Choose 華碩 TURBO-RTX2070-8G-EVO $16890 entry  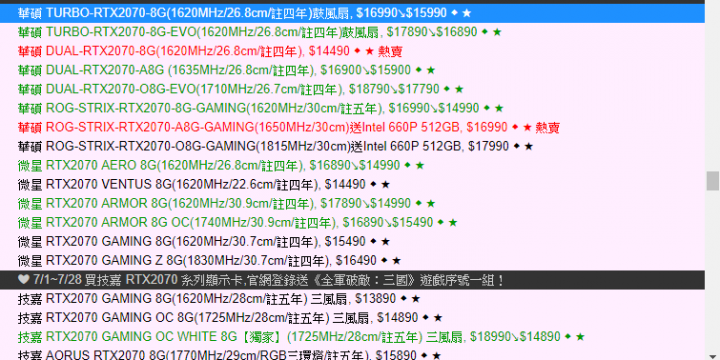click(352, 32)
